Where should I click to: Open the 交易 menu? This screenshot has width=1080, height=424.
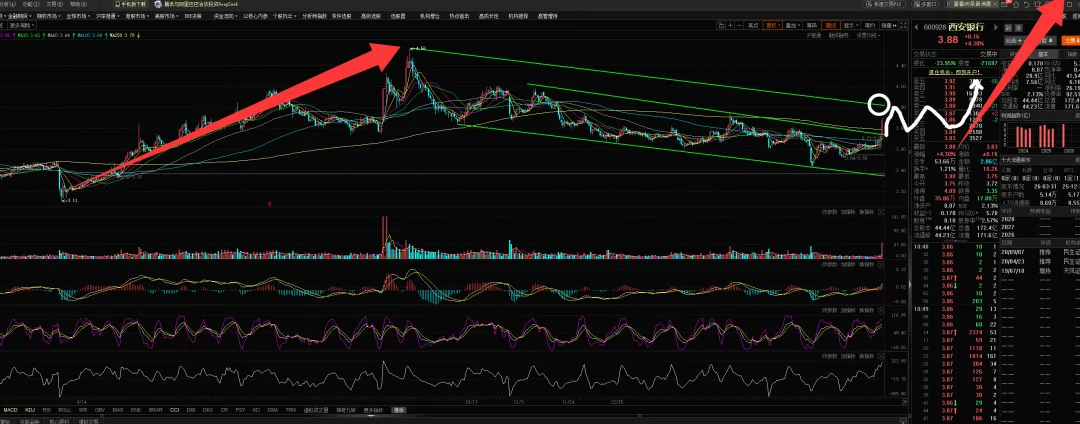tap(55, 4)
